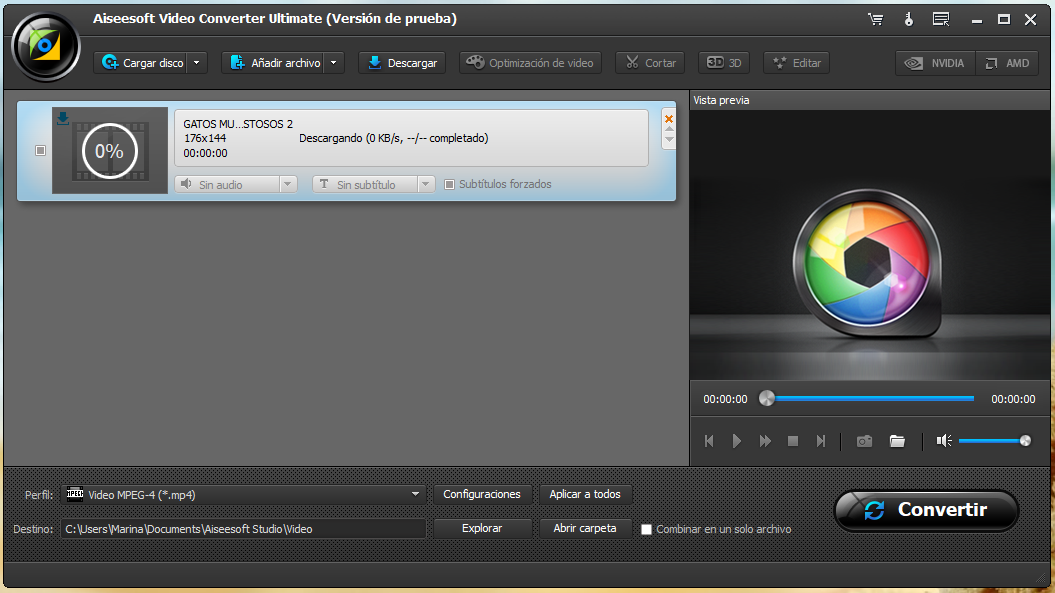
Task: Click the Stop playback button
Action: [x=793, y=441]
